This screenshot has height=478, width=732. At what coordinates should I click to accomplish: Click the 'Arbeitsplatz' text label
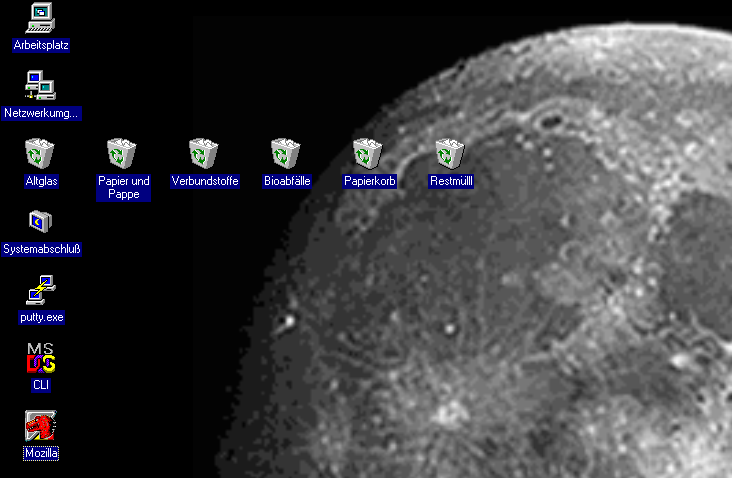point(41,45)
